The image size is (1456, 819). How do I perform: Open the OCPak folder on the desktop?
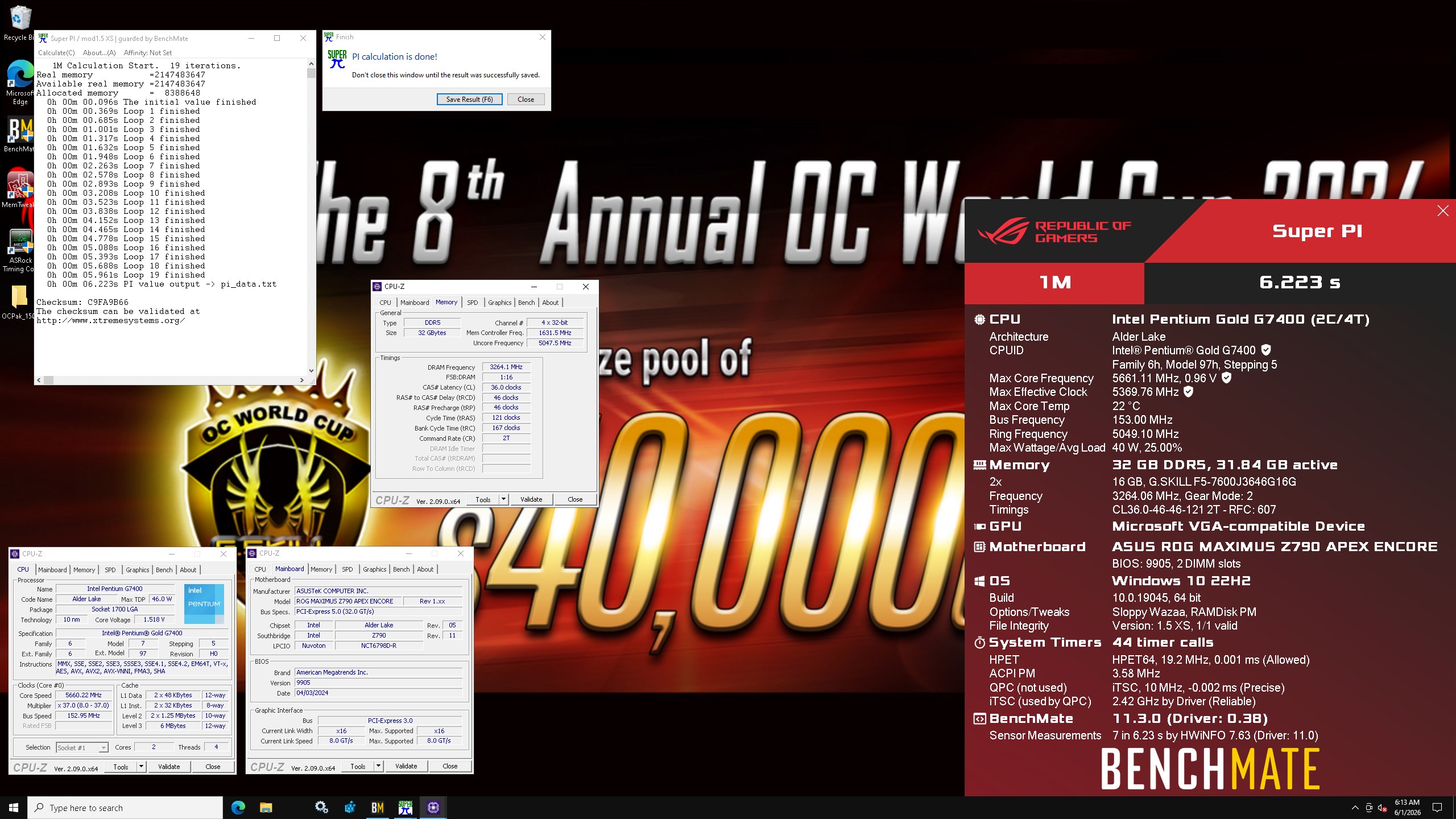click(x=18, y=301)
